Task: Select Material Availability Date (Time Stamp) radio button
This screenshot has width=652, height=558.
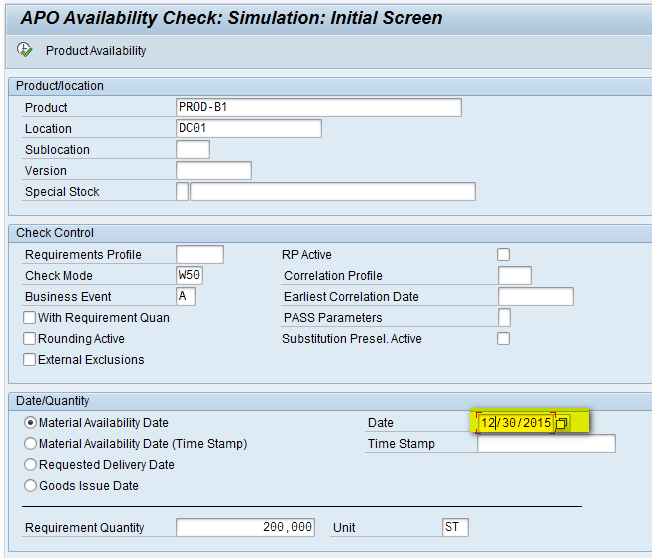Action: [x=30, y=444]
